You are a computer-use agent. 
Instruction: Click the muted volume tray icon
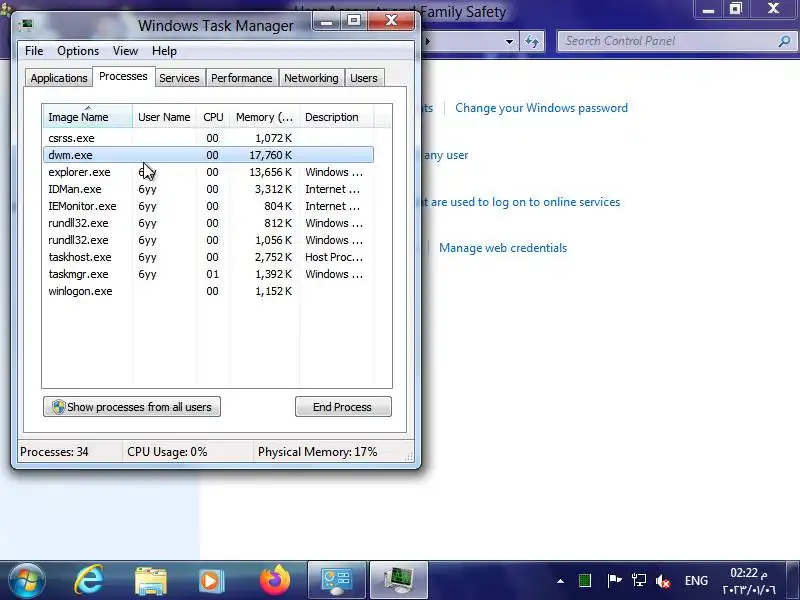(x=663, y=581)
